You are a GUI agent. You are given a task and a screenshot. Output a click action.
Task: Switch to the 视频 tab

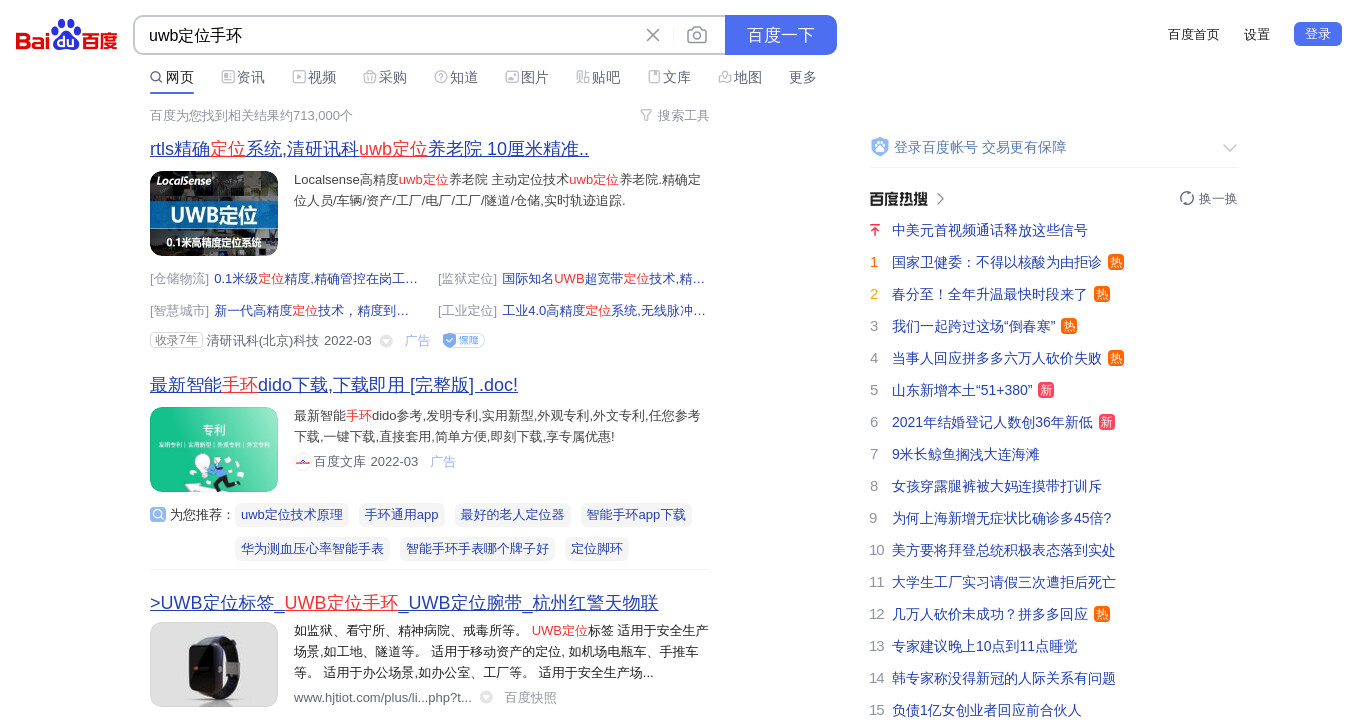pos(314,77)
